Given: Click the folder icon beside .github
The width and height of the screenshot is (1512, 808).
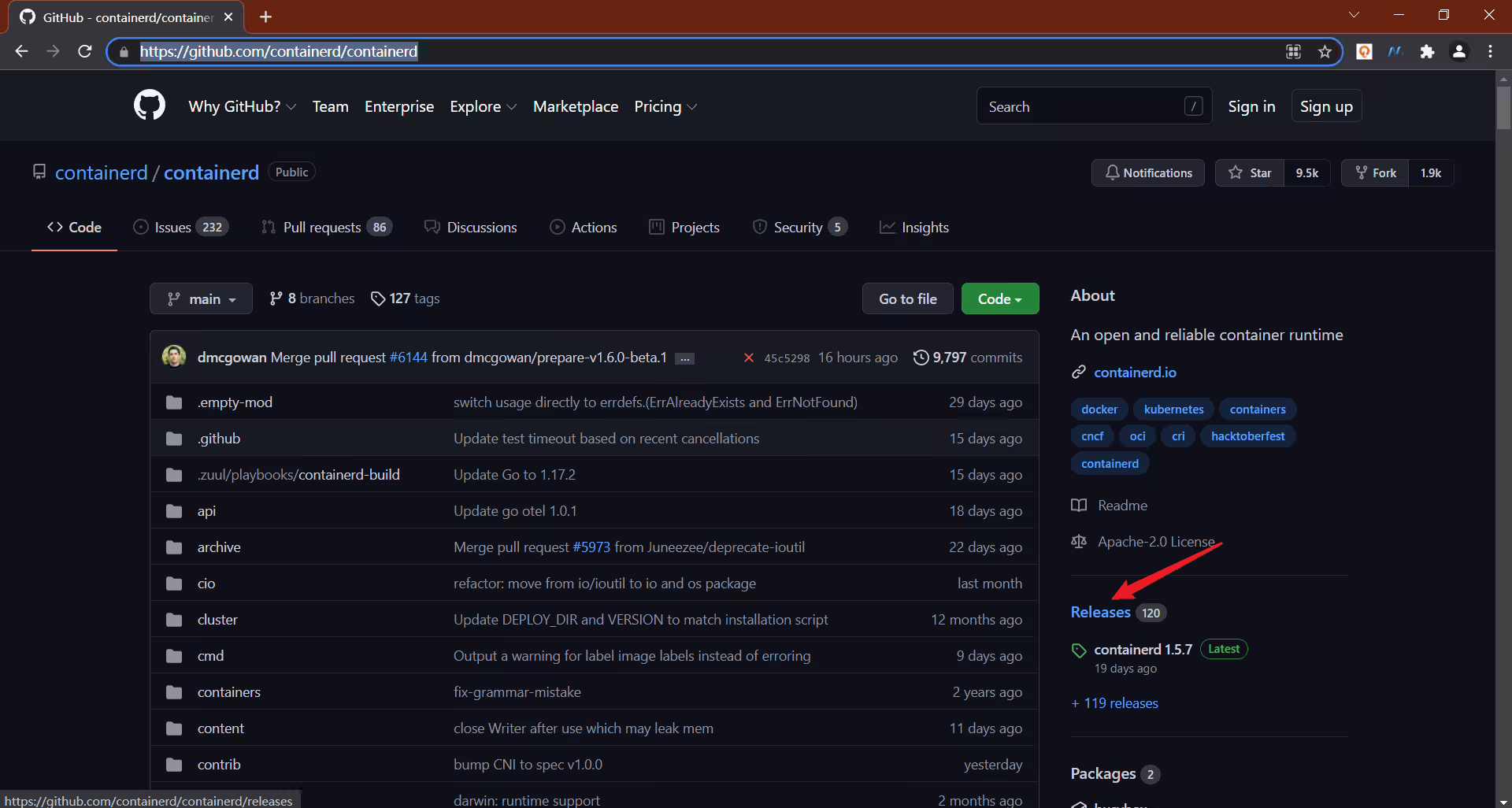Looking at the screenshot, I should (x=174, y=439).
